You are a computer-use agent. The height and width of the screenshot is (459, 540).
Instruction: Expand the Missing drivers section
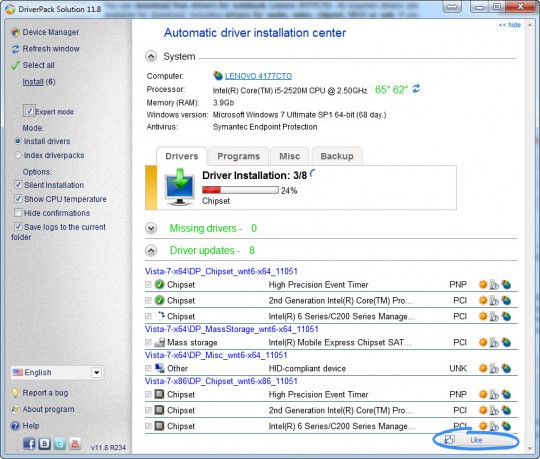151,228
